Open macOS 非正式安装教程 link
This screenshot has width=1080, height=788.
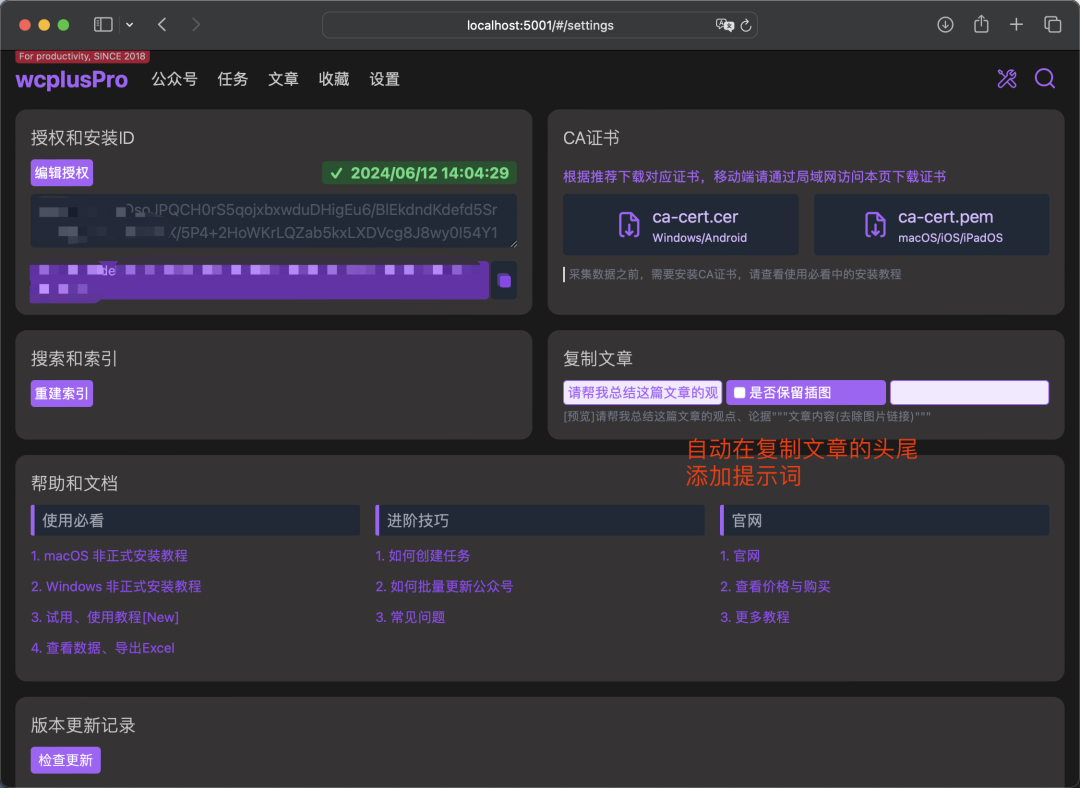click(109, 556)
